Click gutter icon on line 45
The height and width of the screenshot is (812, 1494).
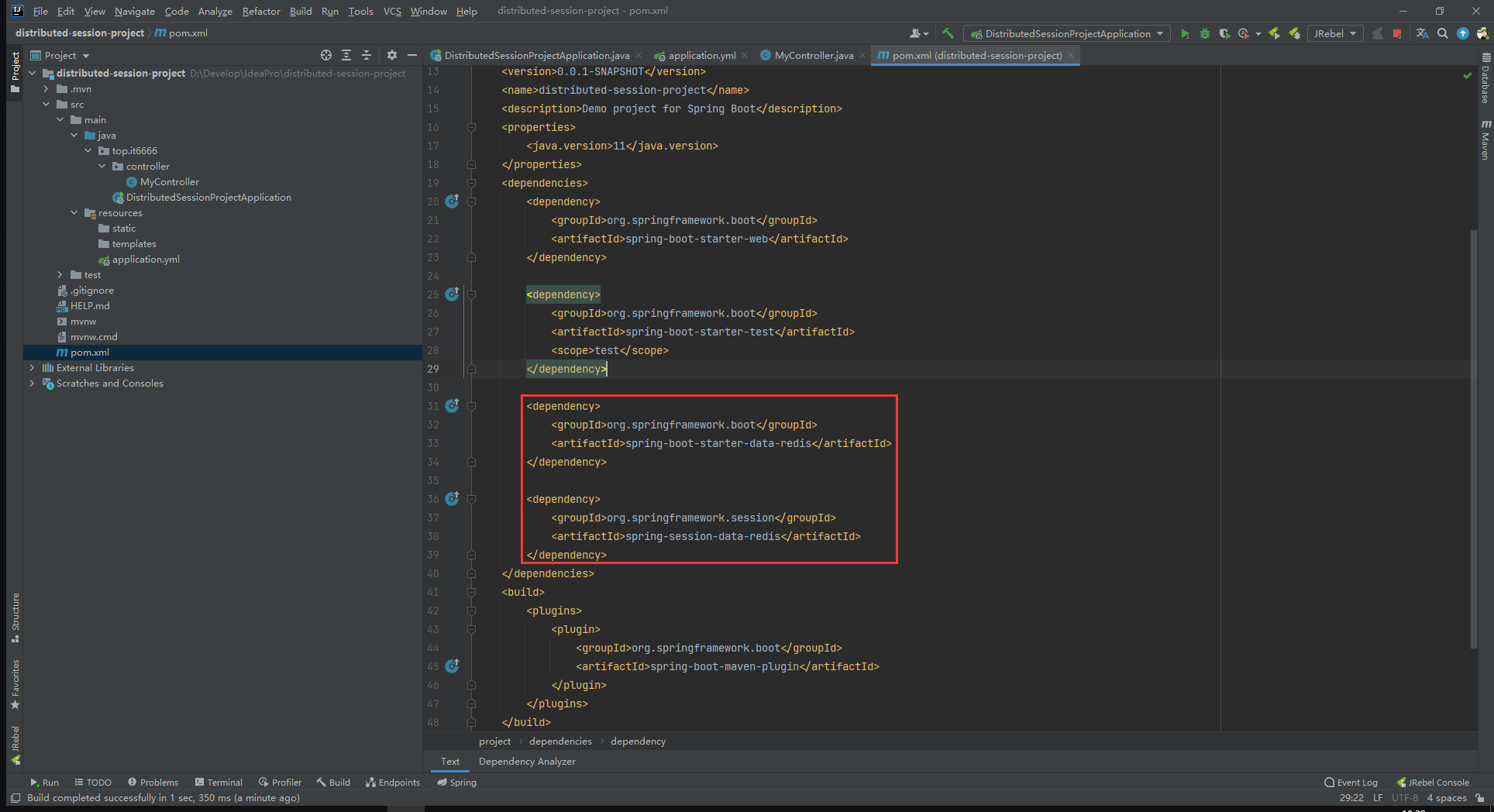453,666
